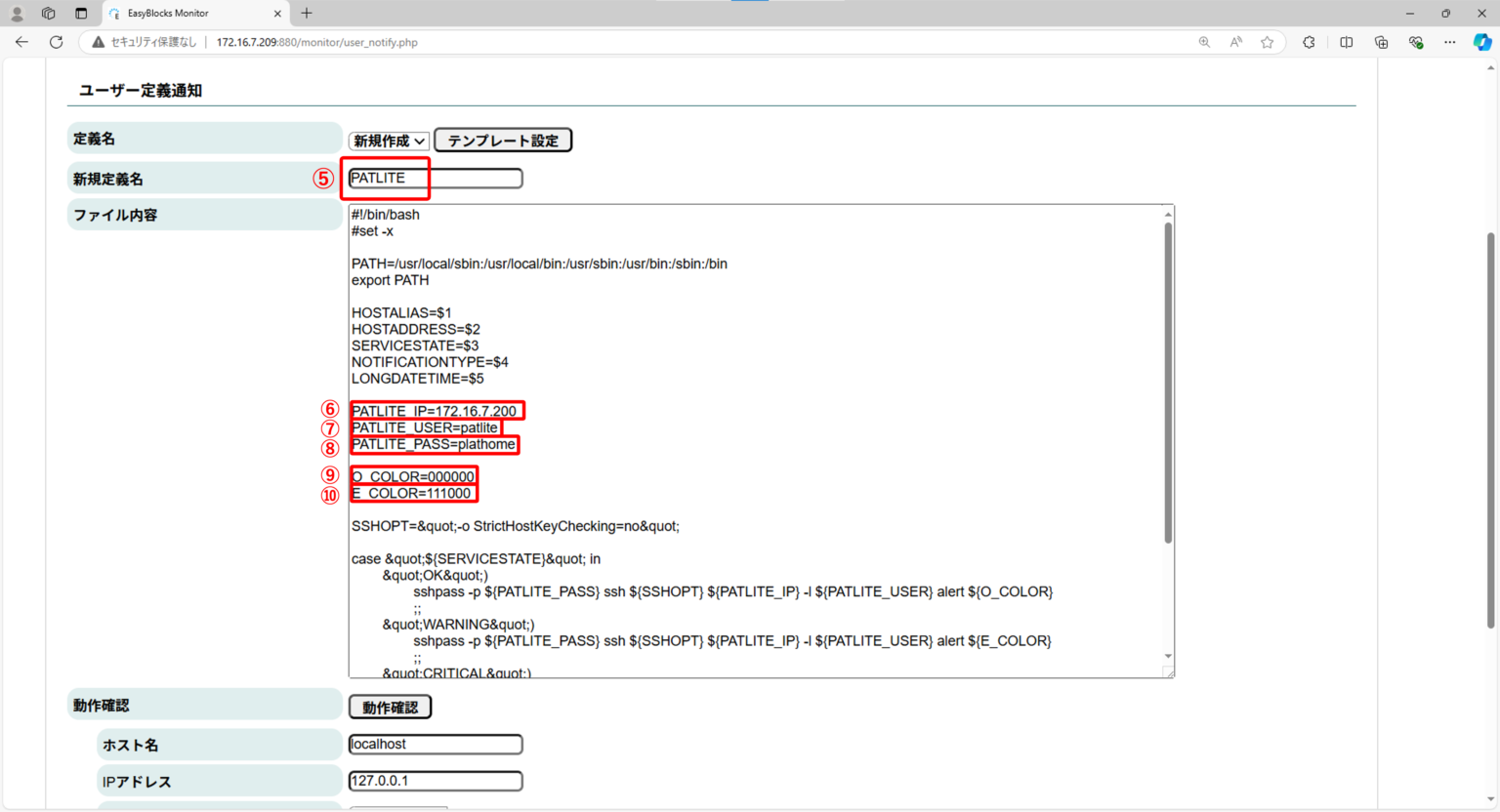Open the 定義名 新規作成 dropdown
This screenshot has width=1500, height=812.
(x=388, y=140)
